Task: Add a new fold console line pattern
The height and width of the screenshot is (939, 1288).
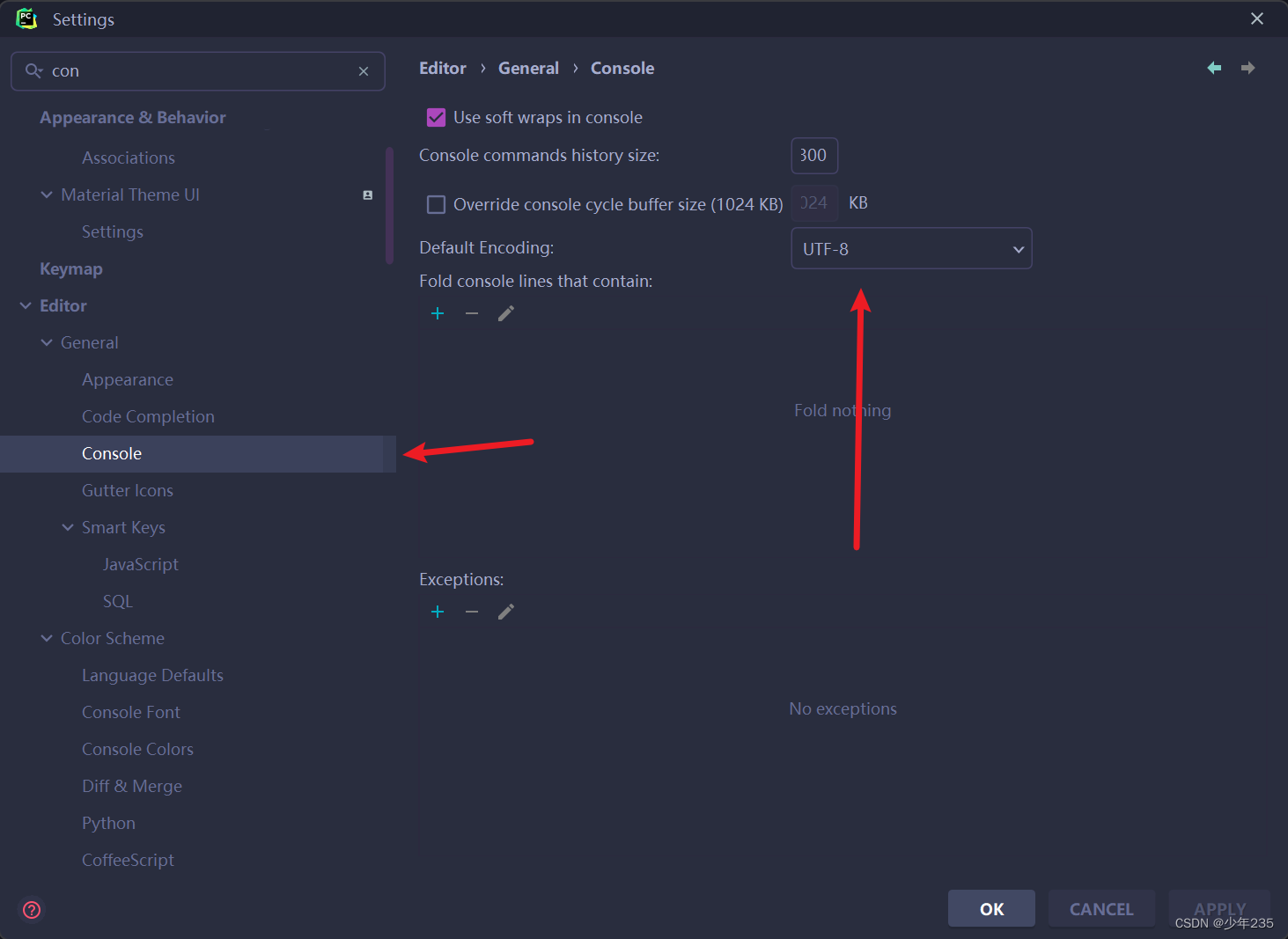Action: [438, 313]
